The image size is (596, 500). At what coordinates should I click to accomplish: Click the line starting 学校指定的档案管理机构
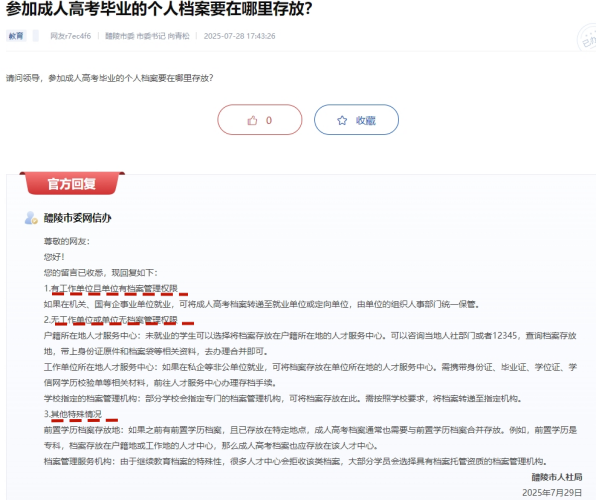pyautogui.click(x=284, y=398)
